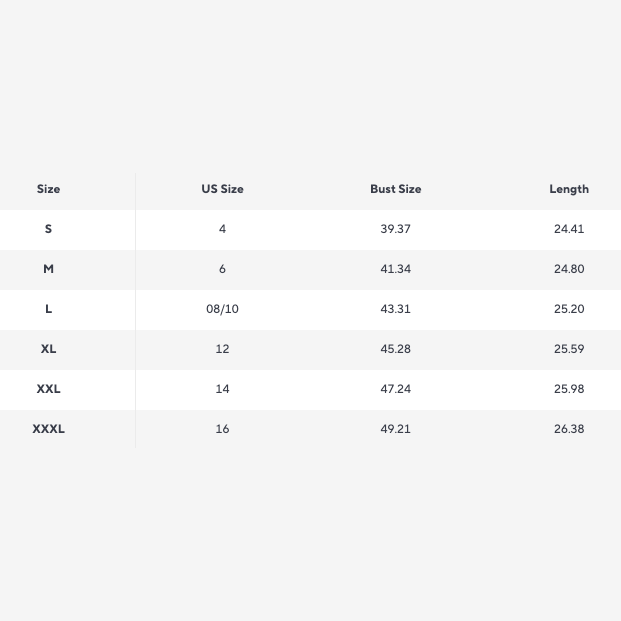
Task: Click the US size 08/10 cell
Action: 222,309
